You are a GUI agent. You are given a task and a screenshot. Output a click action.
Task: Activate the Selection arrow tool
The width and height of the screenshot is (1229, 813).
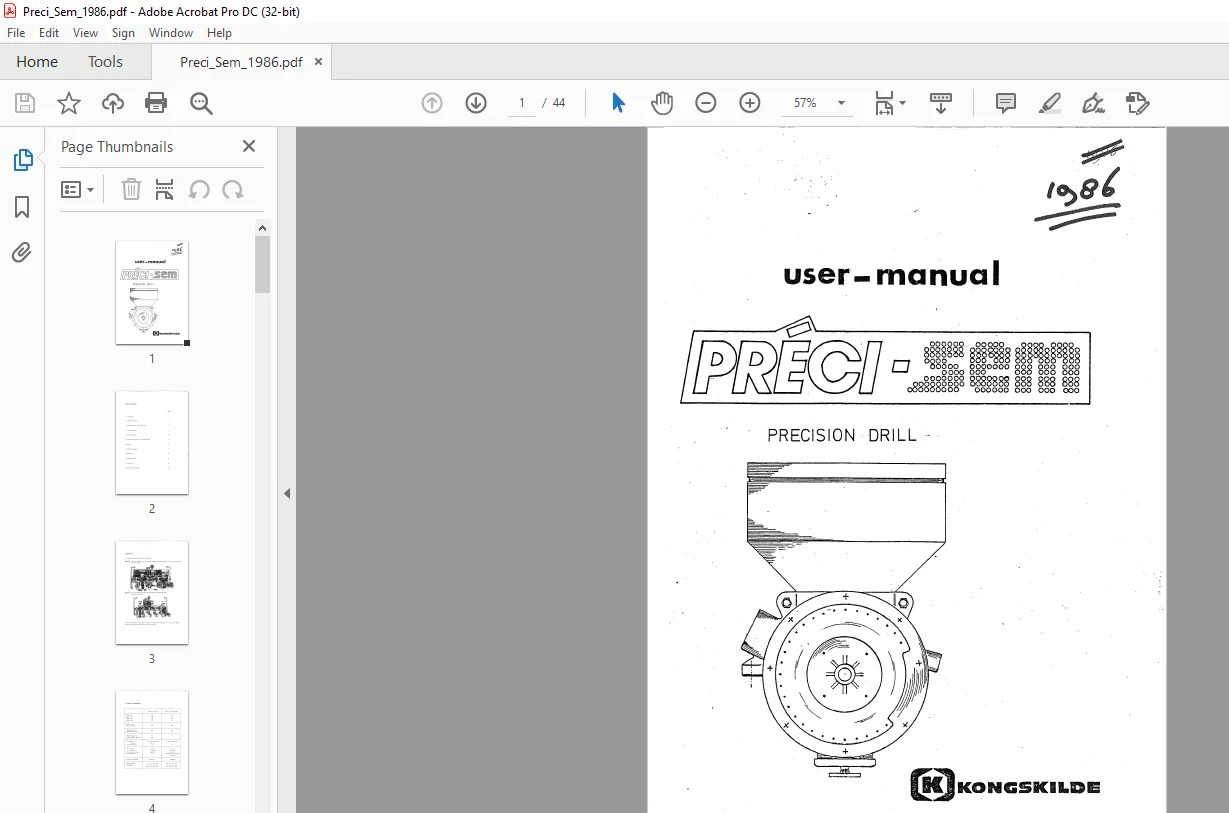click(x=618, y=103)
